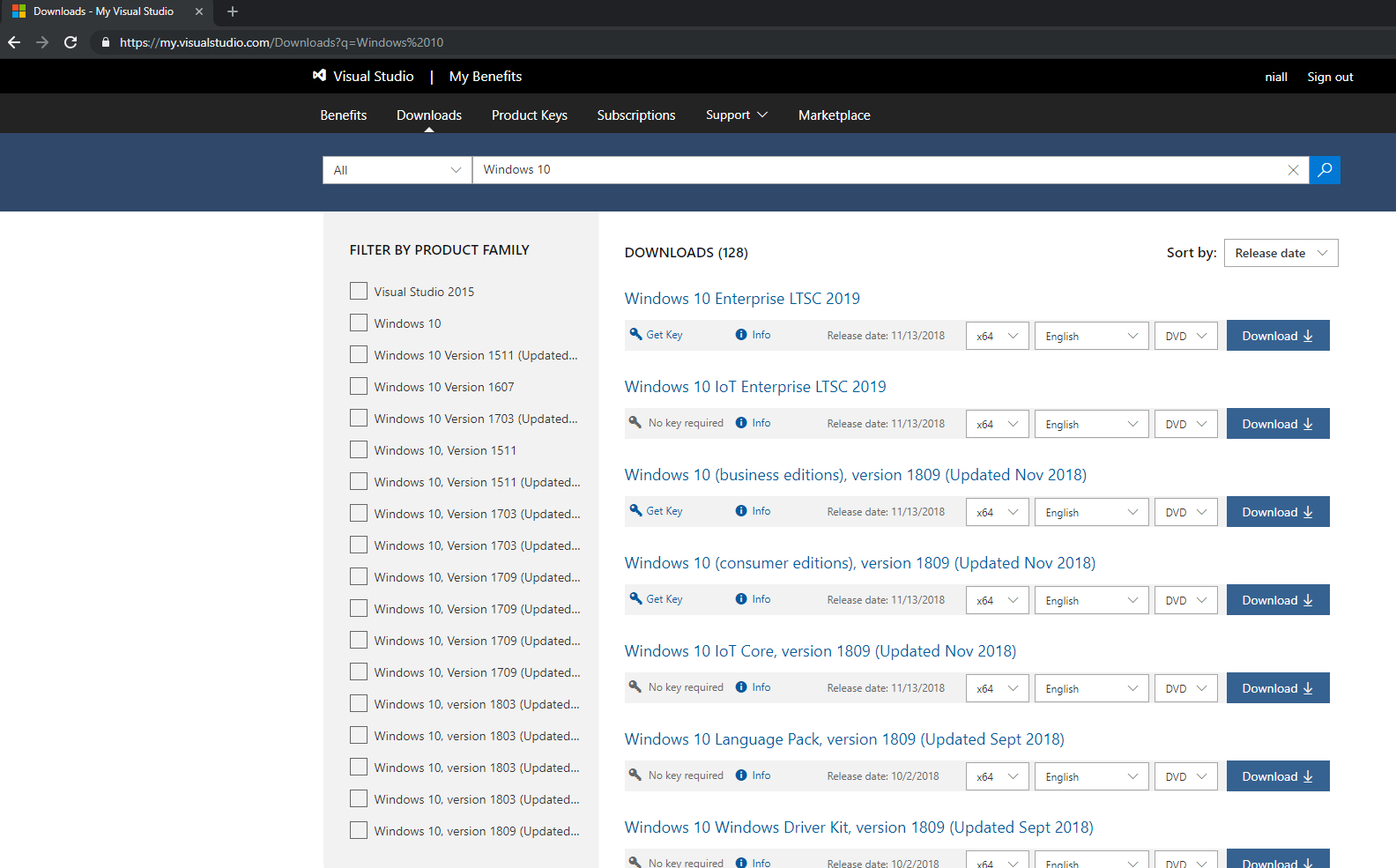Viewport: 1396px width, 868px height.
Task: Click the info icon for Windows 10 IoT Enterprise LTSC 2019
Action: tap(741, 423)
